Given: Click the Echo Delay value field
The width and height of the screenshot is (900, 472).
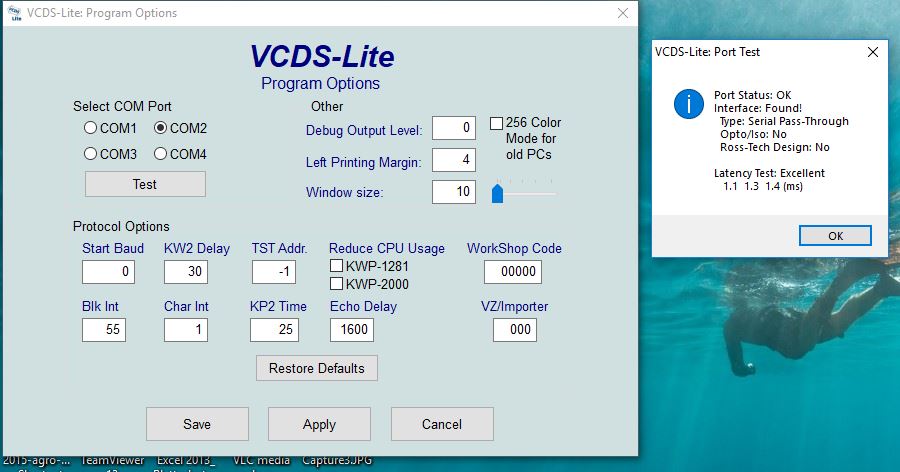Looking at the screenshot, I should (355, 330).
